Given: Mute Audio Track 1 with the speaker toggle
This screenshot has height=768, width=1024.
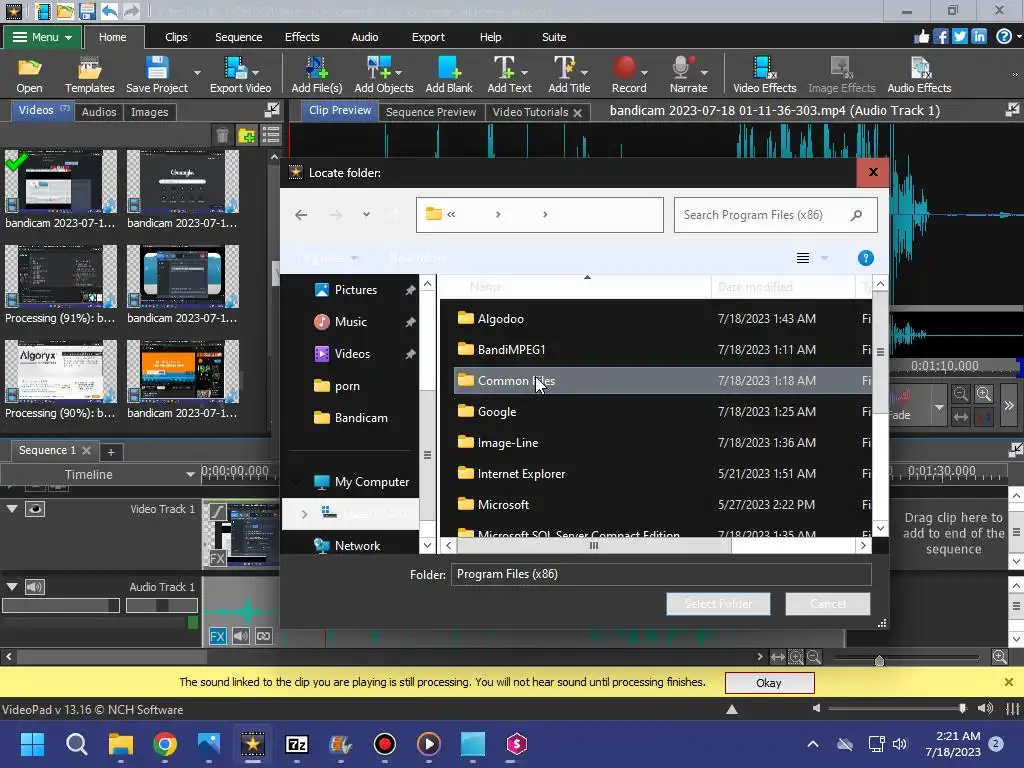Looking at the screenshot, I should [x=35, y=586].
